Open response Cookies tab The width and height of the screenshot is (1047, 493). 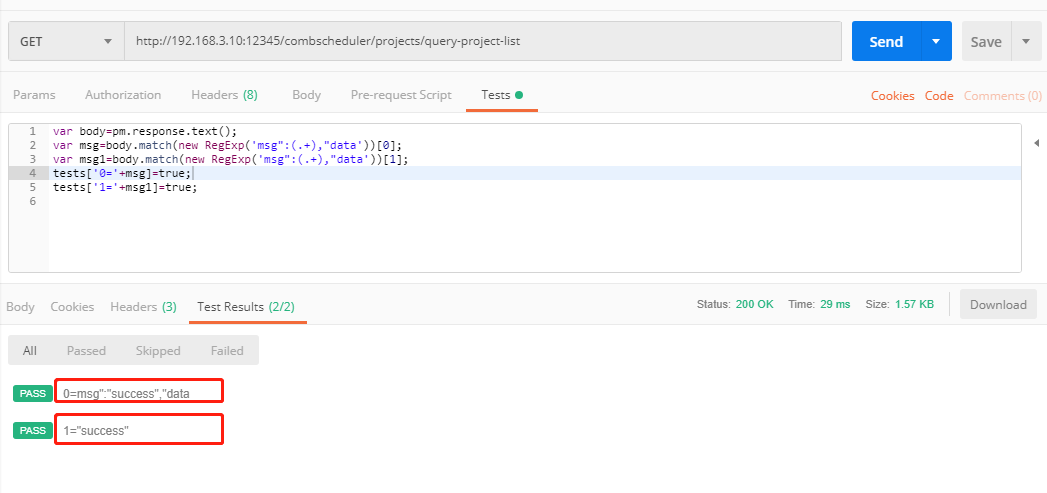point(72,307)
